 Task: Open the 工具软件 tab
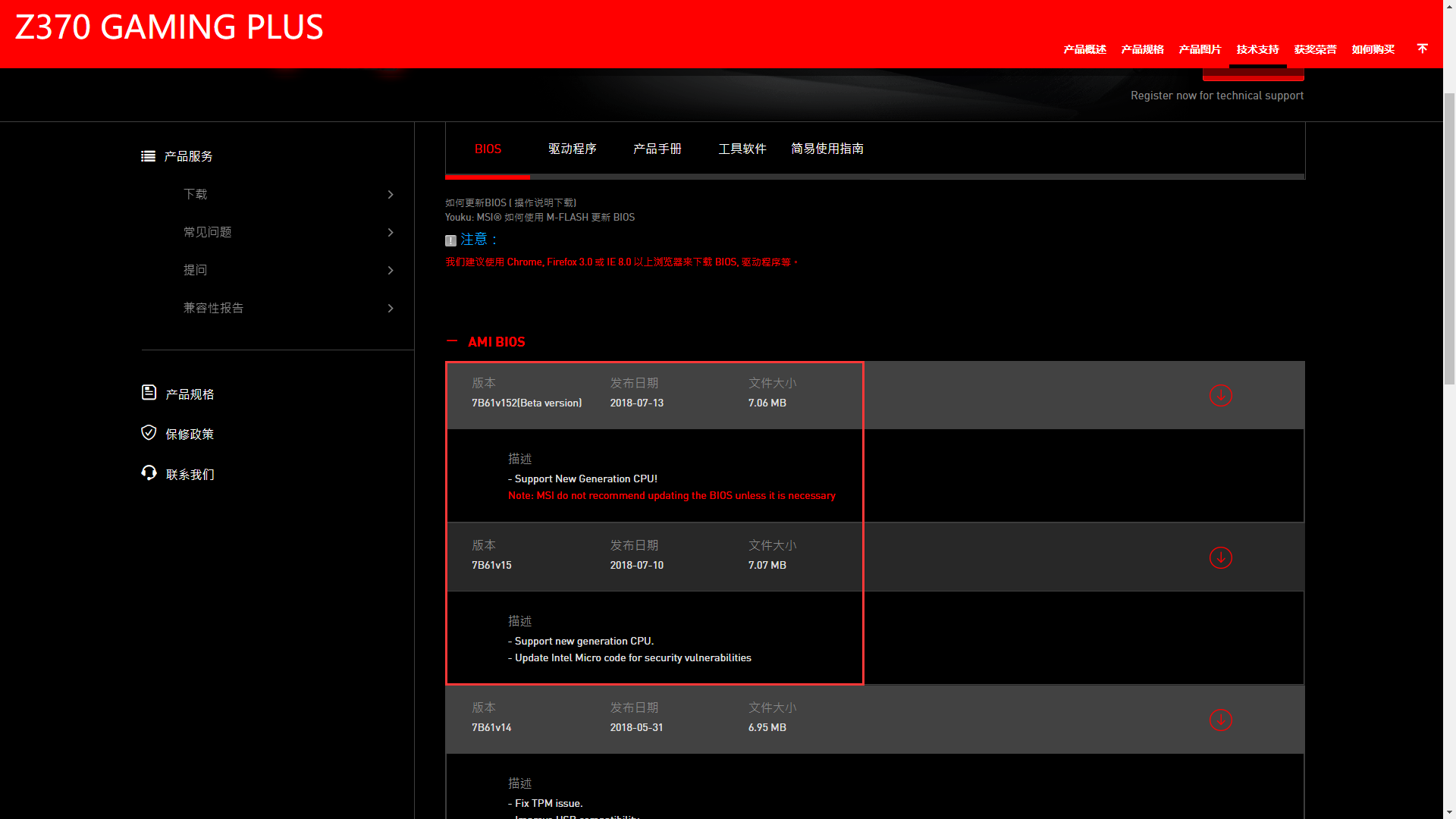[x=742, y=149]
